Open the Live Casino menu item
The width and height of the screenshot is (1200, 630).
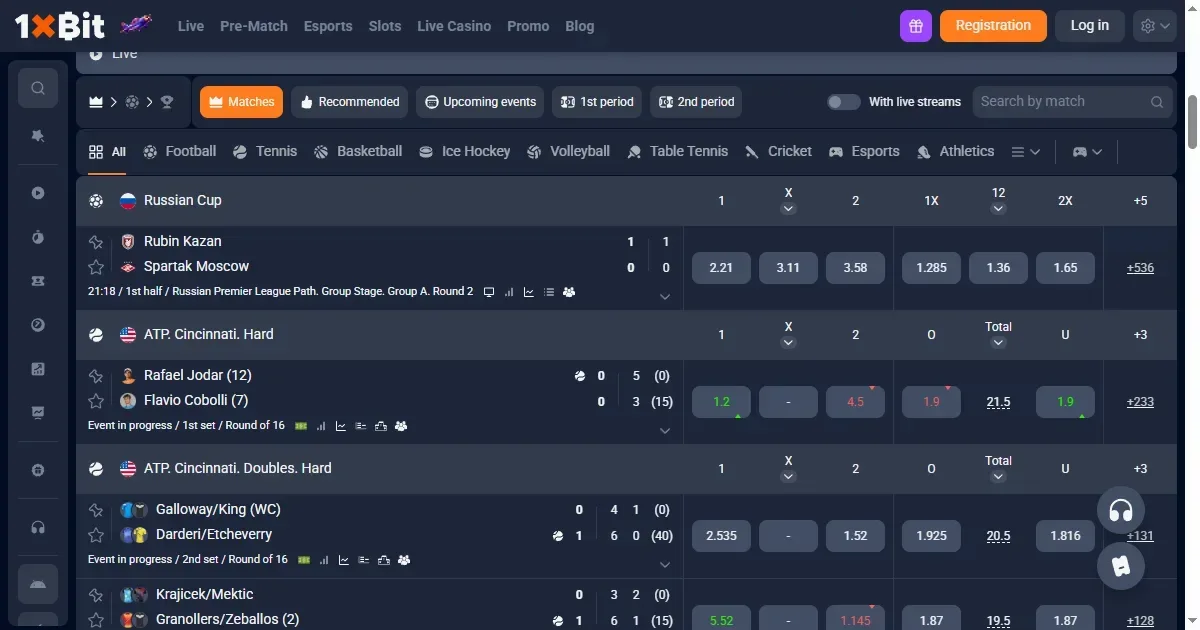[454, 26]
